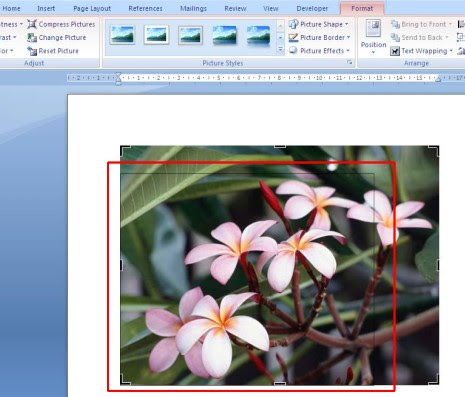This screenshot has height=397, width=465.
Task: Open the Position dropdown arrow
Action: tap(373, 53)
